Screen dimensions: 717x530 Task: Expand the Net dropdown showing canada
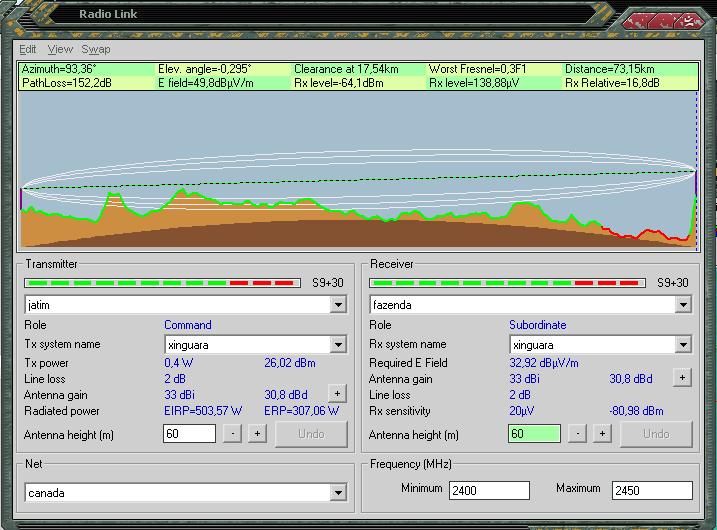[338, 493]
